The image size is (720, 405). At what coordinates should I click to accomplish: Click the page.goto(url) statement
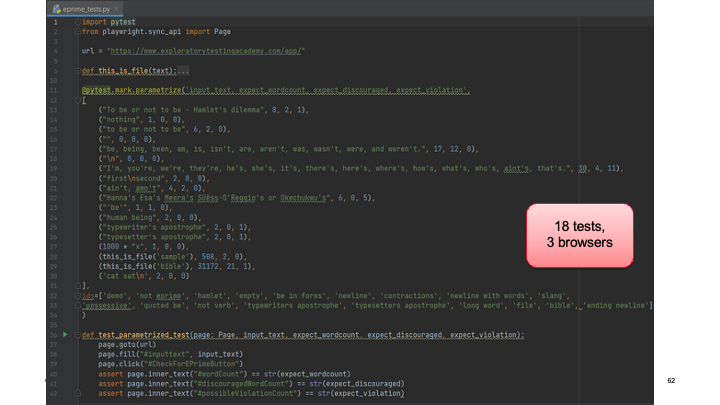coord(127,344)
